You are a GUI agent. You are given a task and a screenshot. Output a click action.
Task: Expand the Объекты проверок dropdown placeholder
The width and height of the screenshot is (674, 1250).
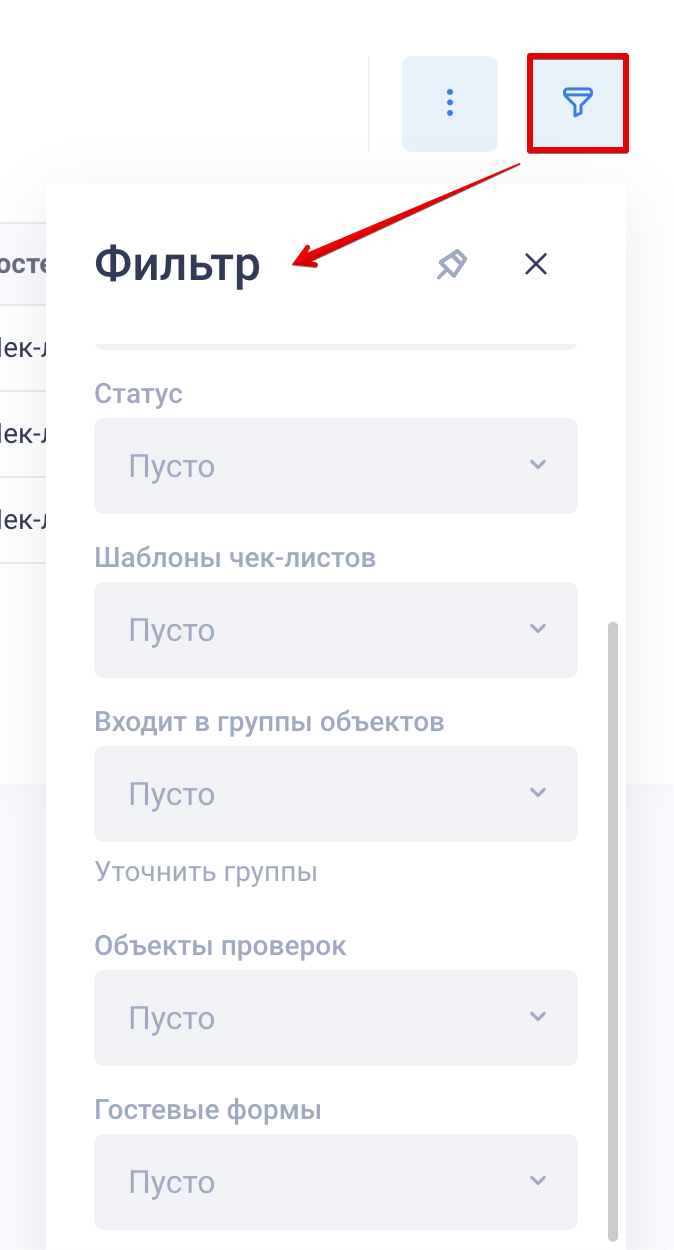[172, 1019]
